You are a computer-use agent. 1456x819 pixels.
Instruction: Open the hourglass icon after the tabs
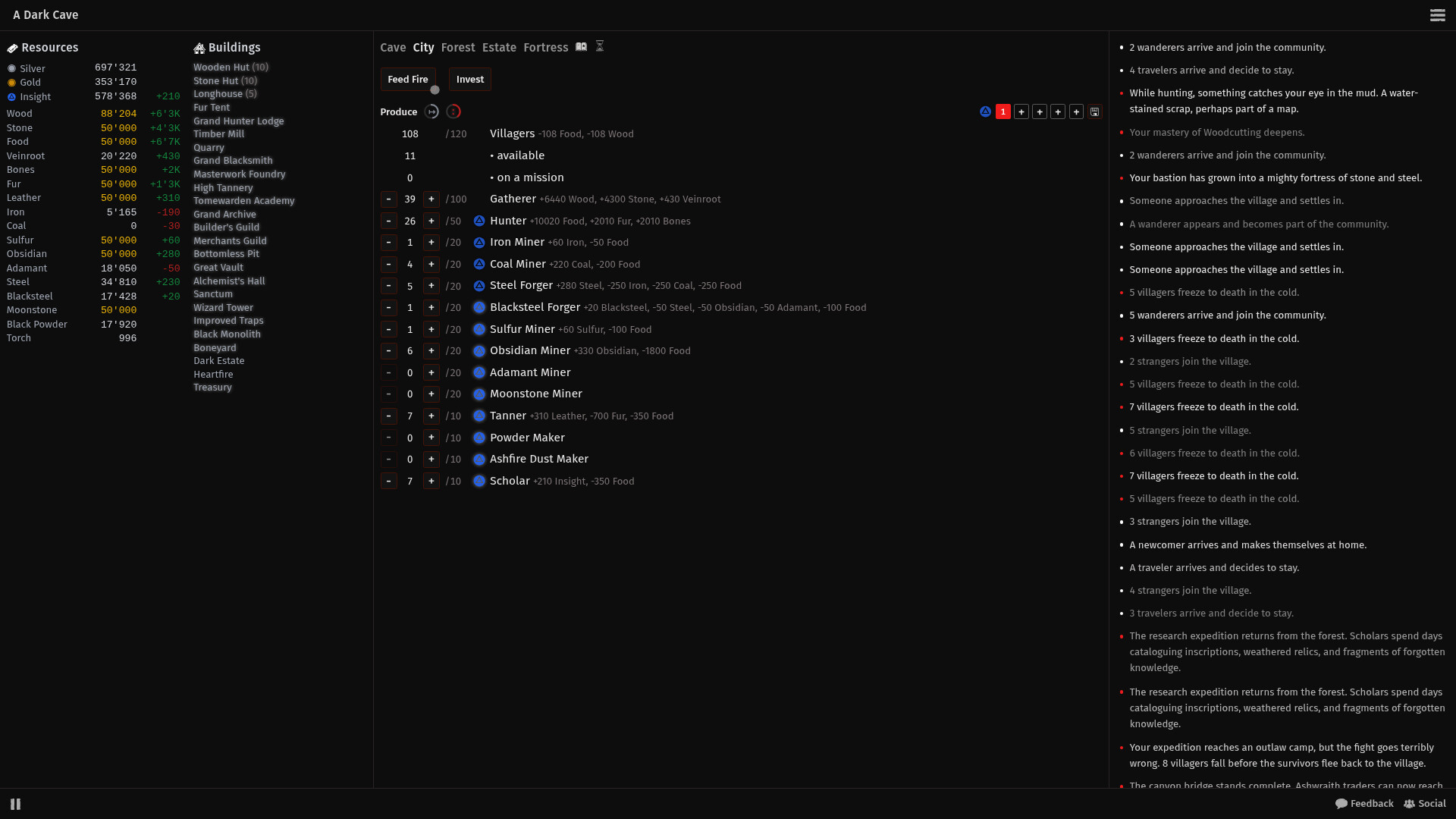600,46
